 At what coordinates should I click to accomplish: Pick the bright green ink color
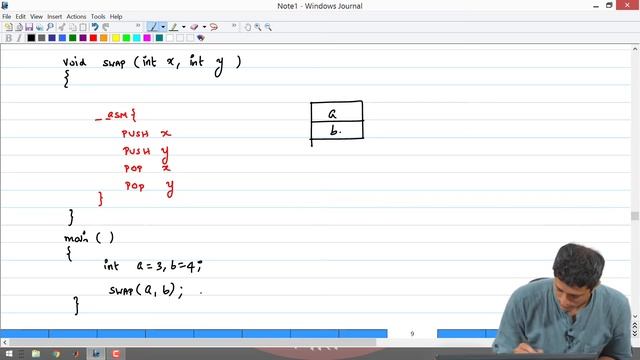tap(126, 38)
